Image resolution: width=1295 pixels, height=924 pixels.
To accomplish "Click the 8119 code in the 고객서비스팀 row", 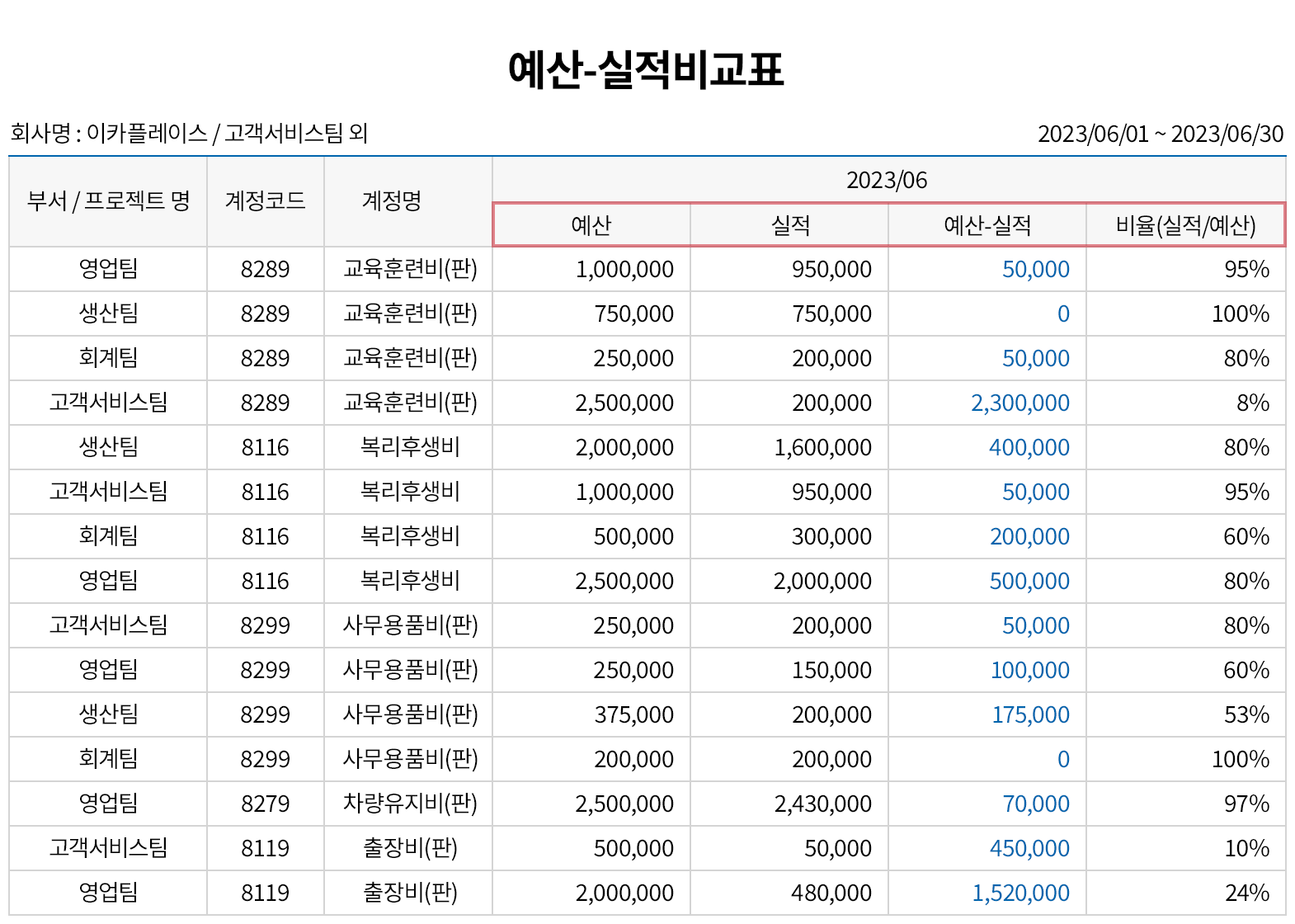I will click(x=266, y=848).
